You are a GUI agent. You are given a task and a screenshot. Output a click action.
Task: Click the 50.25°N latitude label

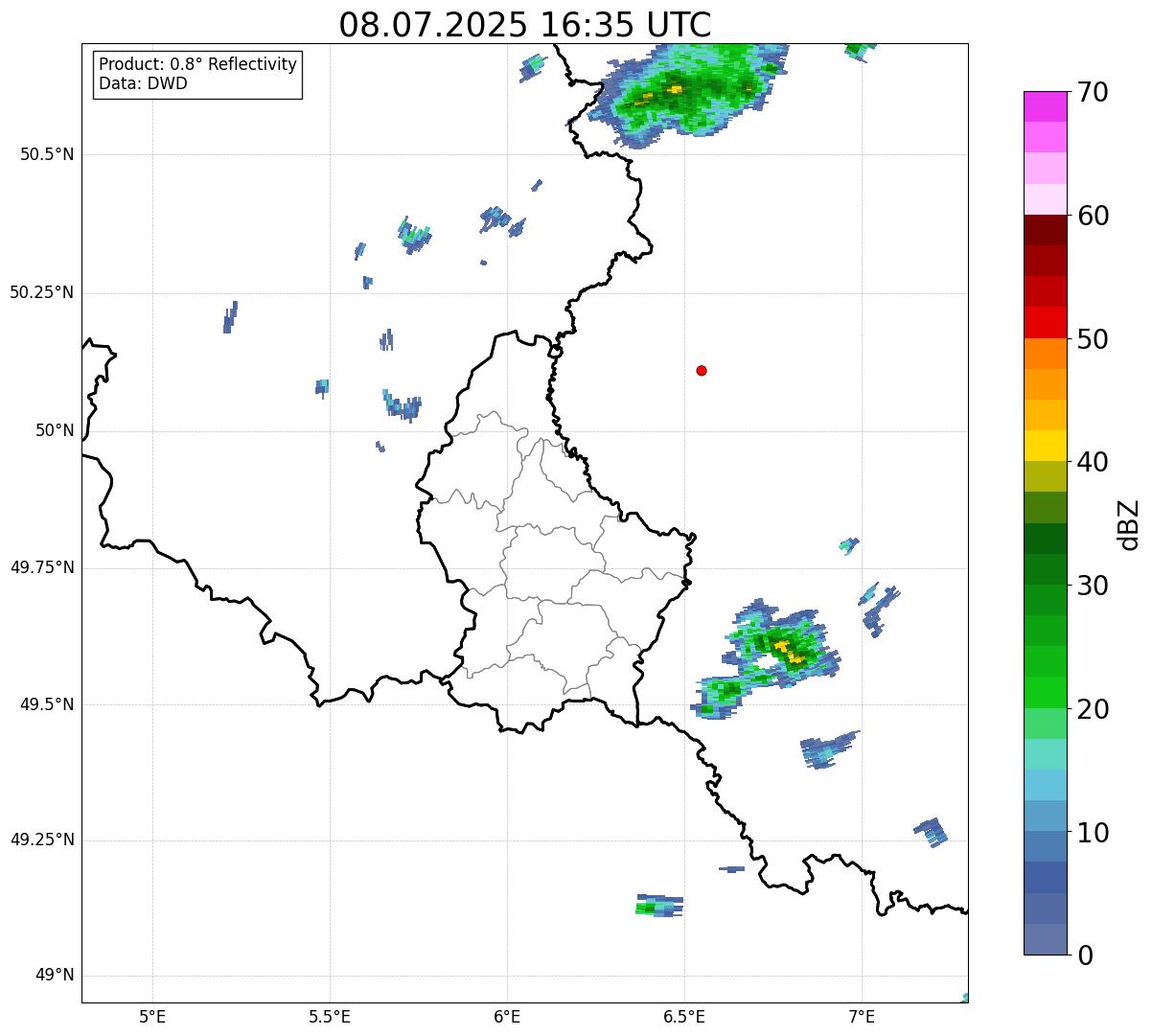[42, 292]
